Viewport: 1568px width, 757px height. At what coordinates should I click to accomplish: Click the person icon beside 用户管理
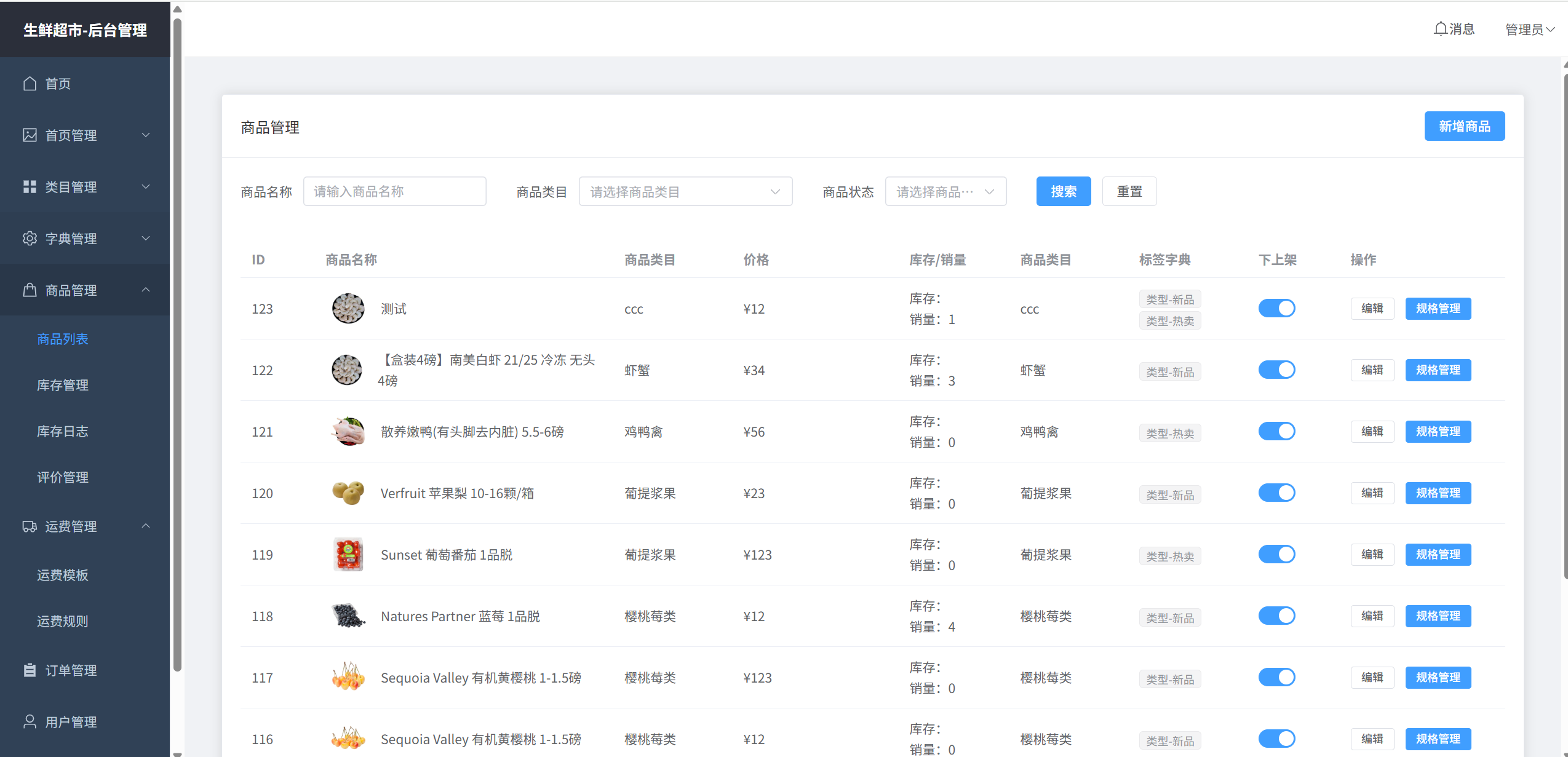30,722
